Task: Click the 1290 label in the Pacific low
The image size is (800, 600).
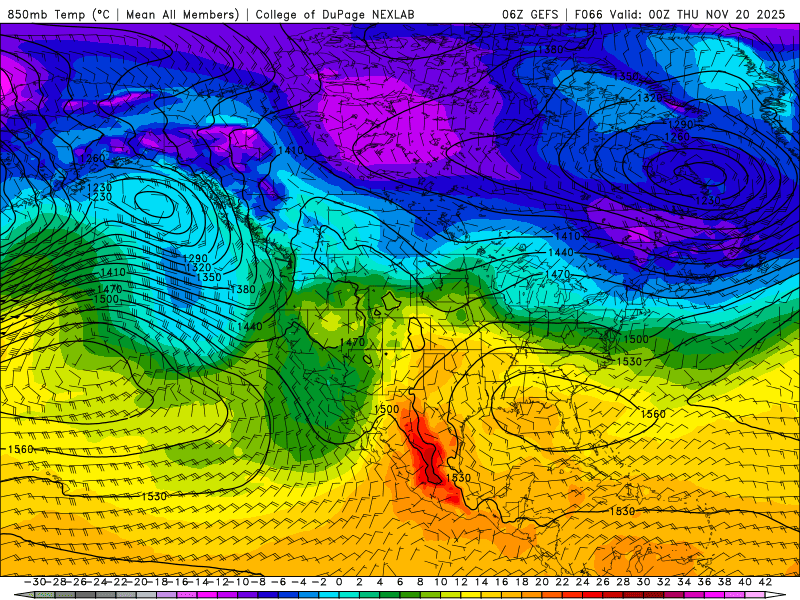Action: point(195,258)
